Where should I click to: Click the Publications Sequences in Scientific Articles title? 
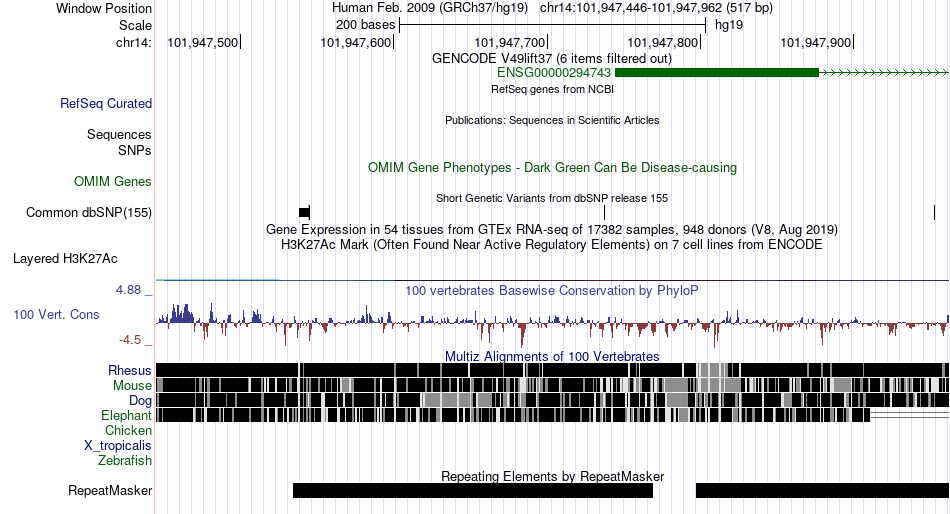[x=552, y=120]
